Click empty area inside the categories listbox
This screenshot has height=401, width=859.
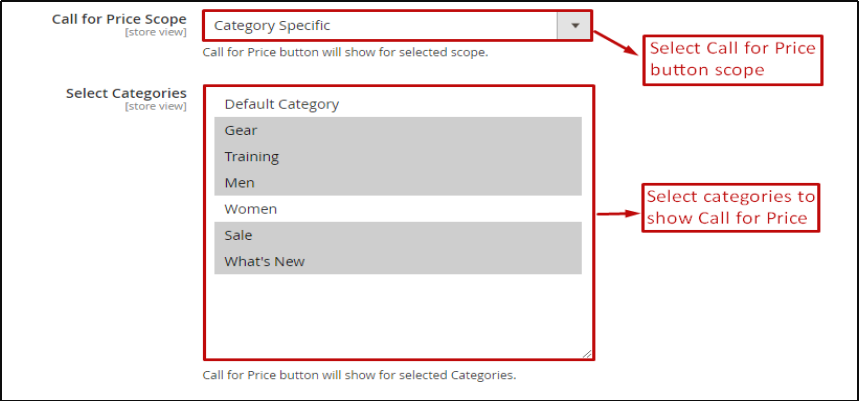[x=397, y=315]
